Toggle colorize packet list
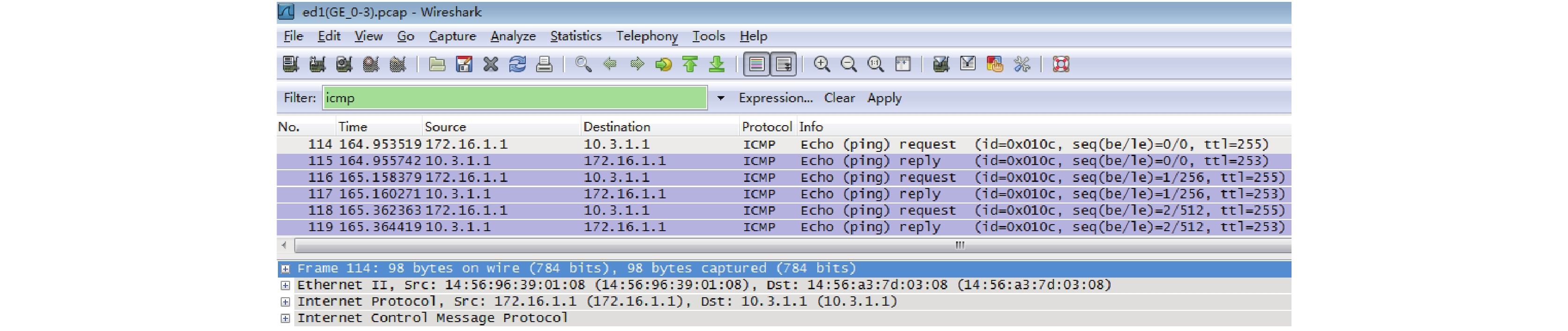 pos(757,64)
